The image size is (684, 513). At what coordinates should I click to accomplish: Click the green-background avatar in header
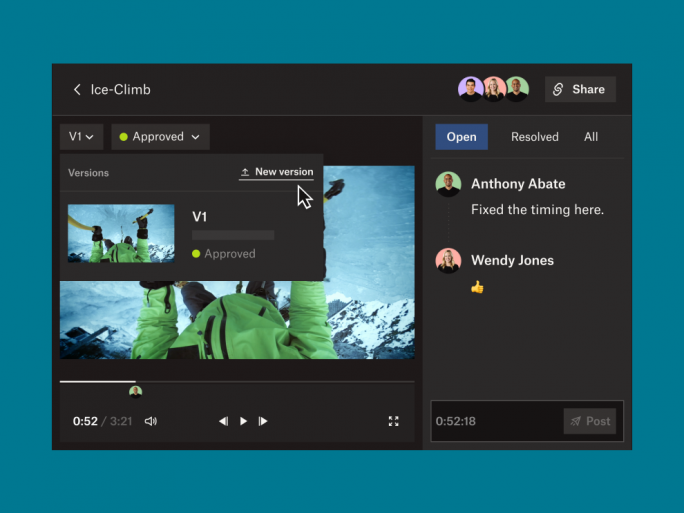point(517,89)
